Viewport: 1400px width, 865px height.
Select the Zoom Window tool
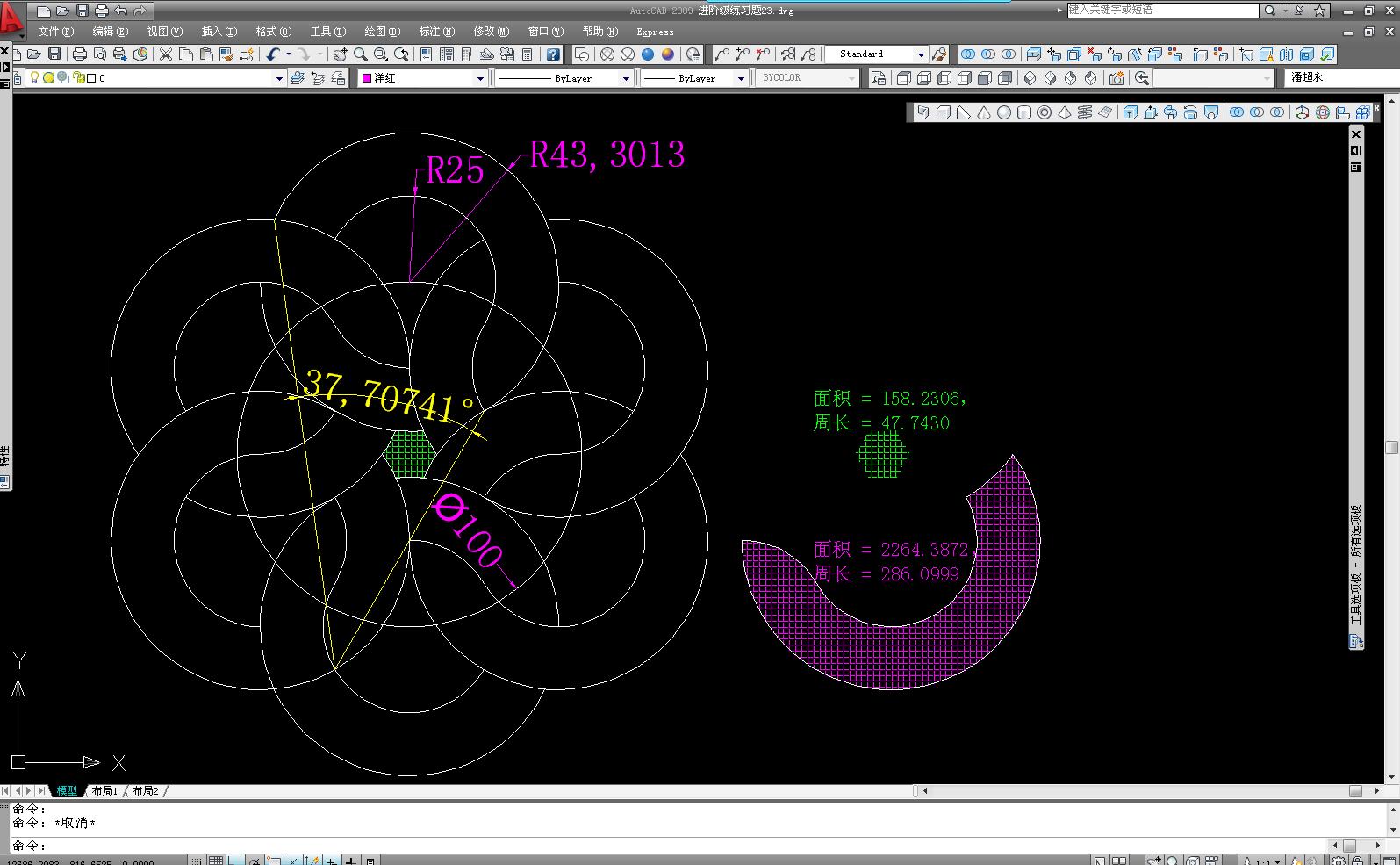tap(380, 54)
